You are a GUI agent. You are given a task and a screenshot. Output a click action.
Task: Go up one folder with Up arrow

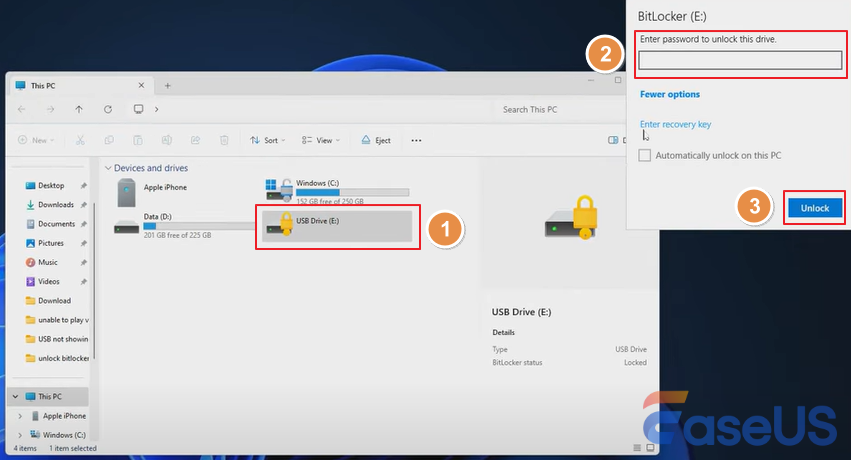[79, 109]
